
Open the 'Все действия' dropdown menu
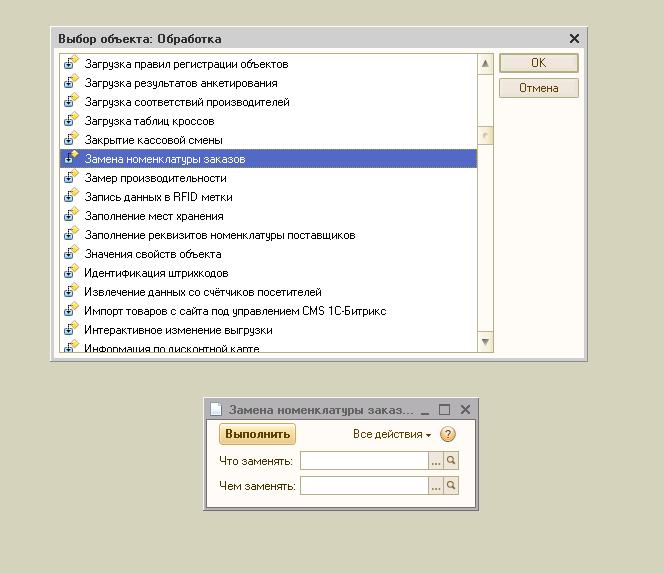pyautogui.click(x=392, y=435)
